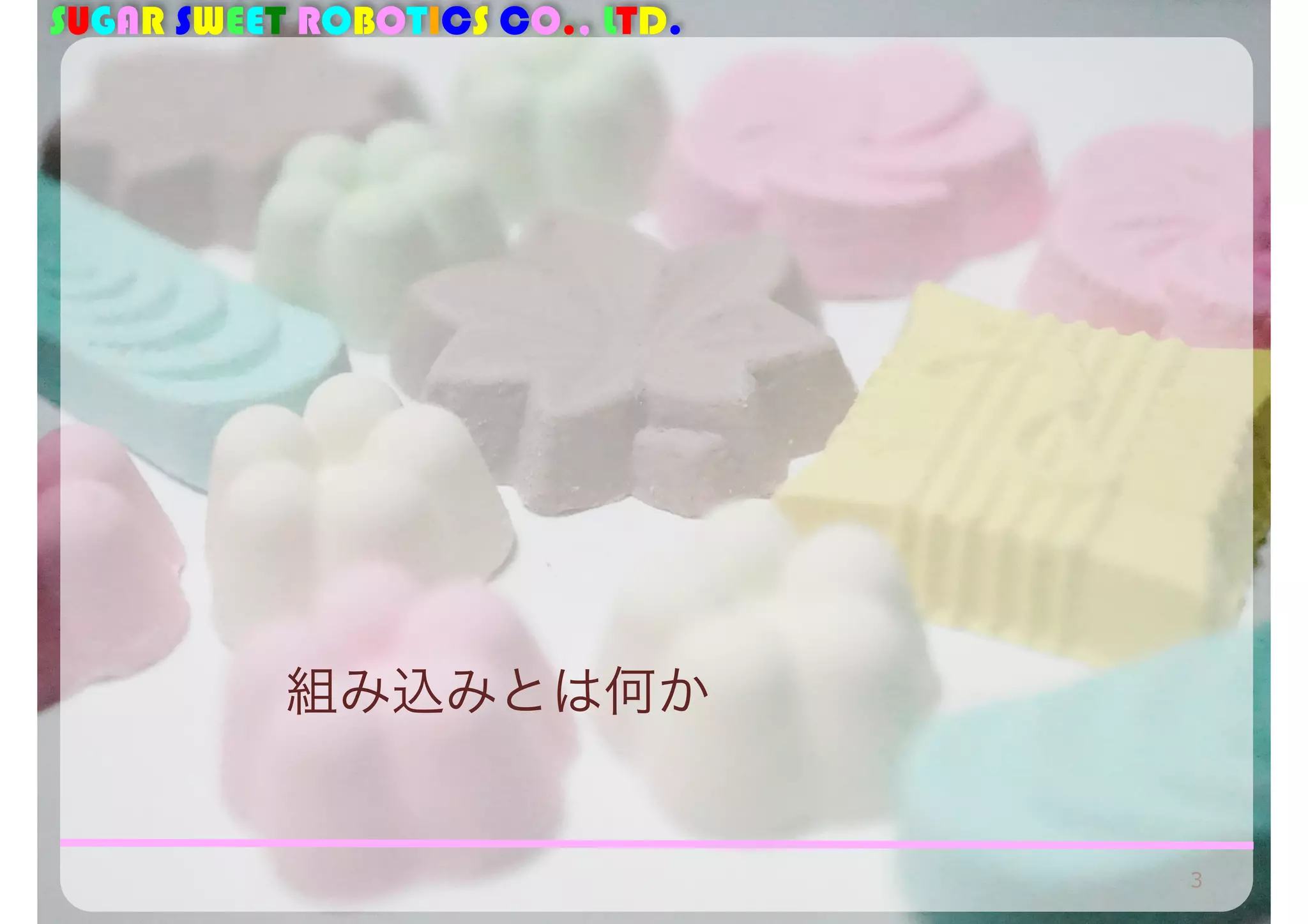Click the slide title 組み込みとは何か

click(x=498, y=691)
